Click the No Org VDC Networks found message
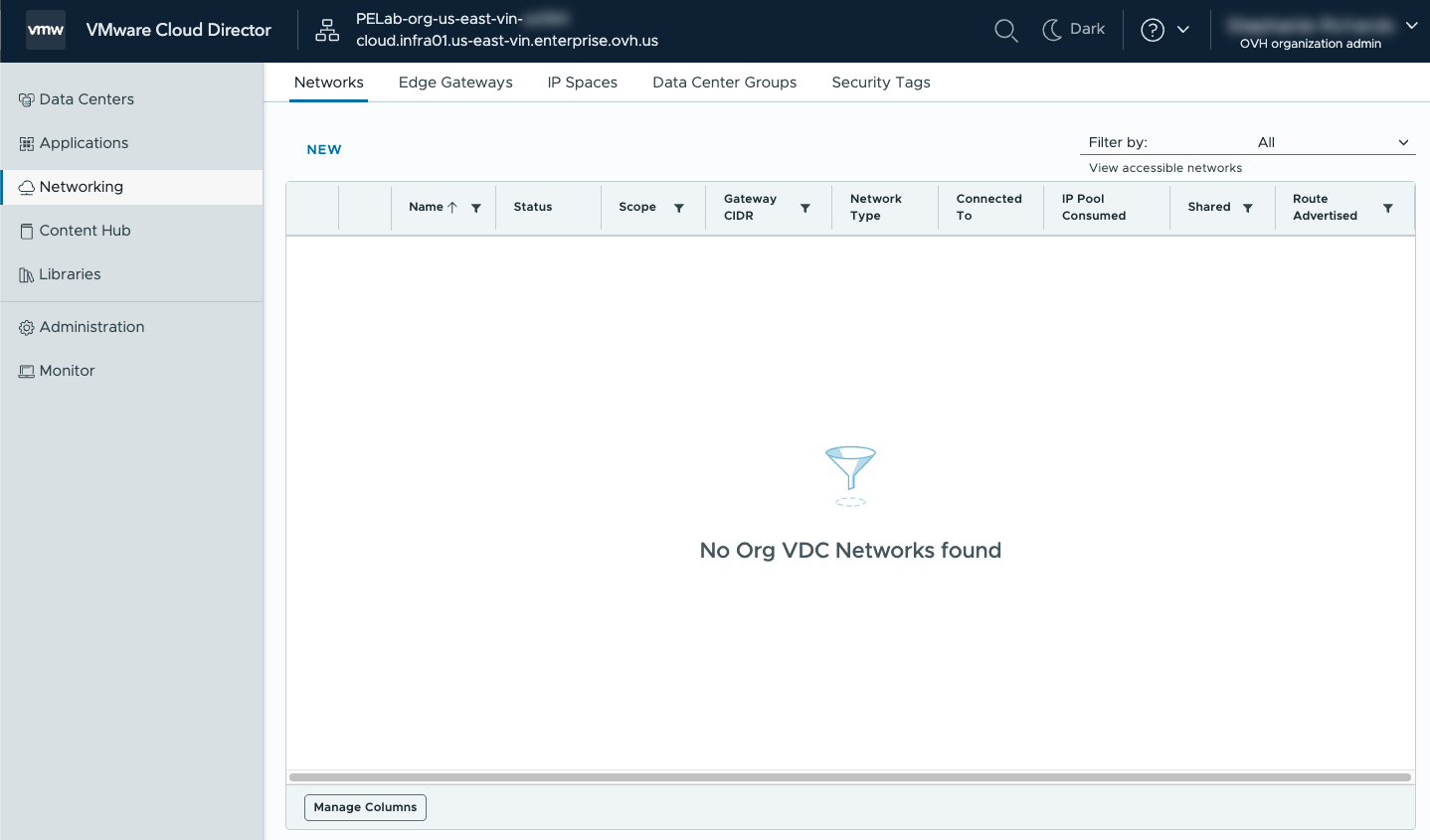The height and width of the screenshot is (840, 1430). (x=850, y=551)
